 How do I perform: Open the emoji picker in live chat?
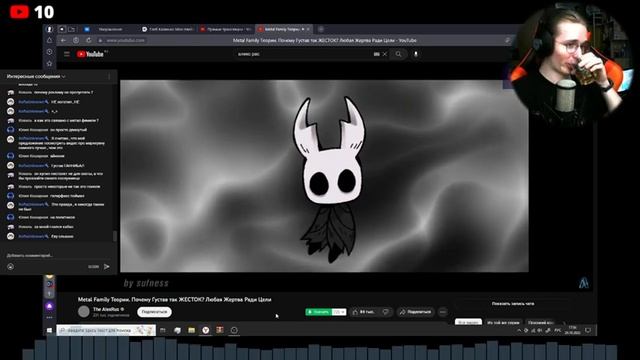(x=11, y=267)
